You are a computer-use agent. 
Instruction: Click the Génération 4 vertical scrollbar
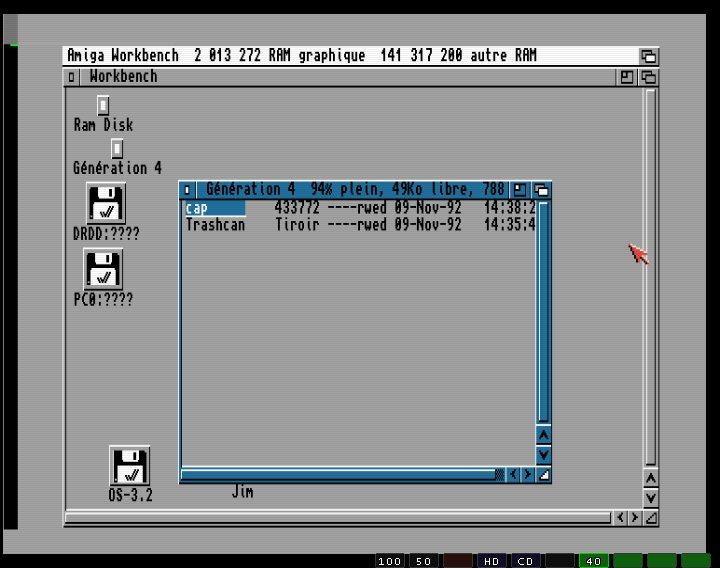pos(543,312)
